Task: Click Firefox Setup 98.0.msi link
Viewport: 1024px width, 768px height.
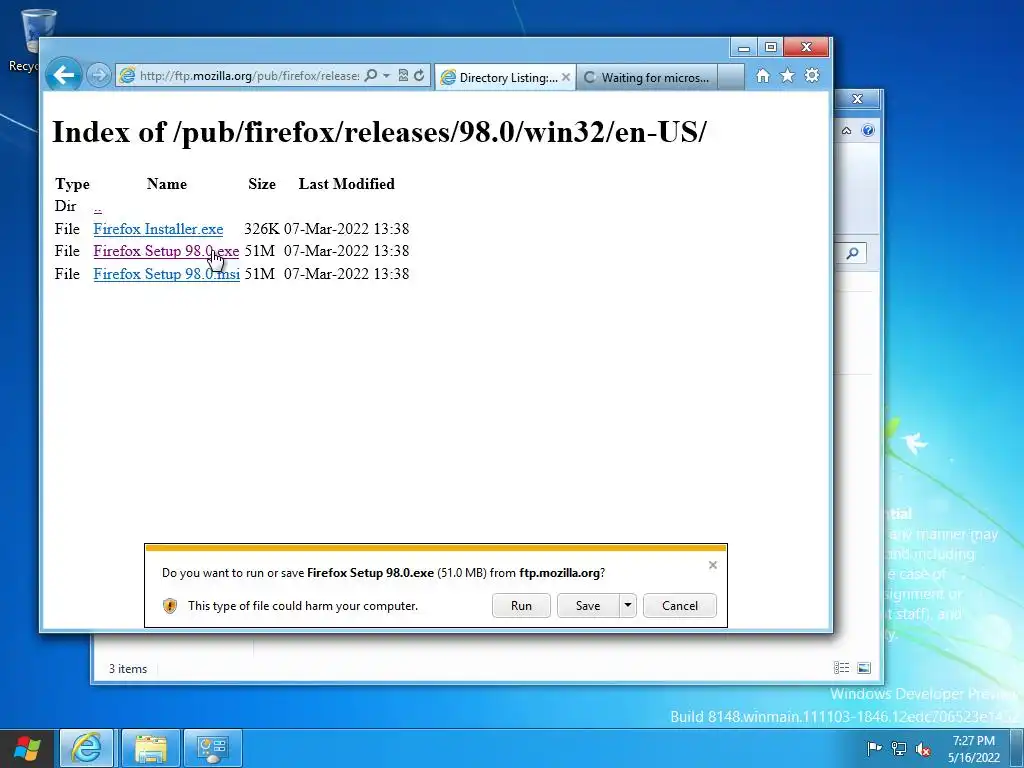Action: (167, 274)
